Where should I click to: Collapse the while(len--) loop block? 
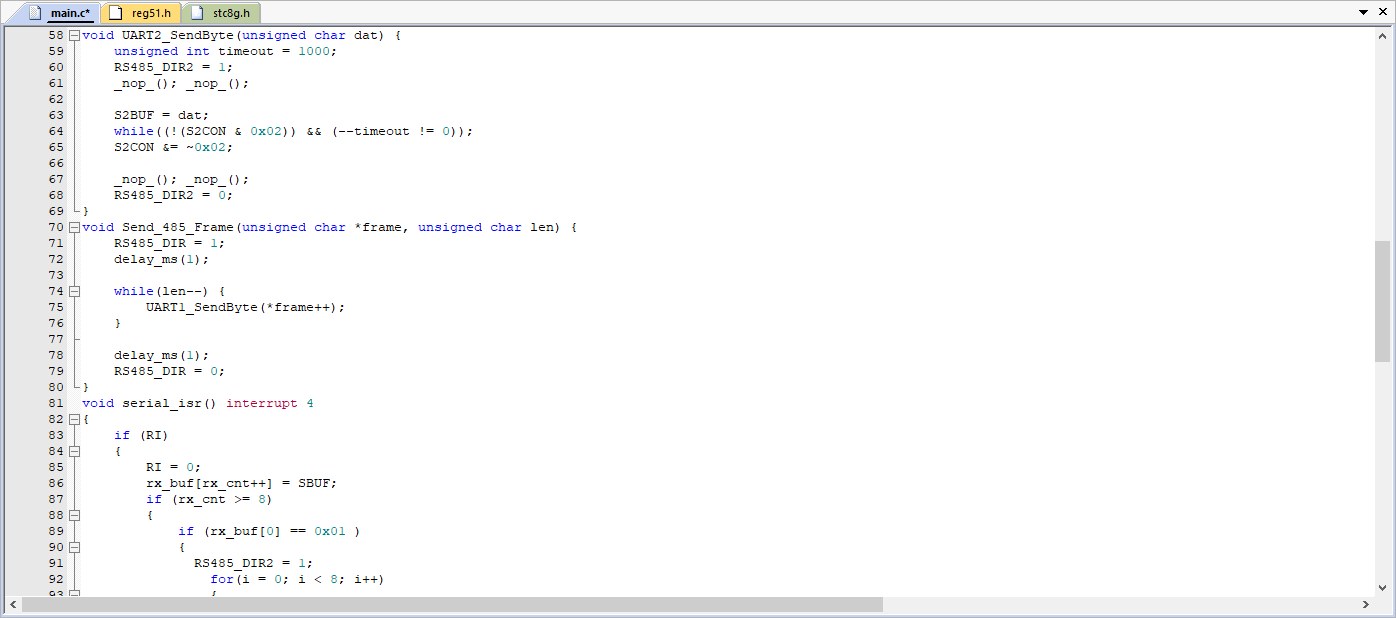click(x=74, y=291)
